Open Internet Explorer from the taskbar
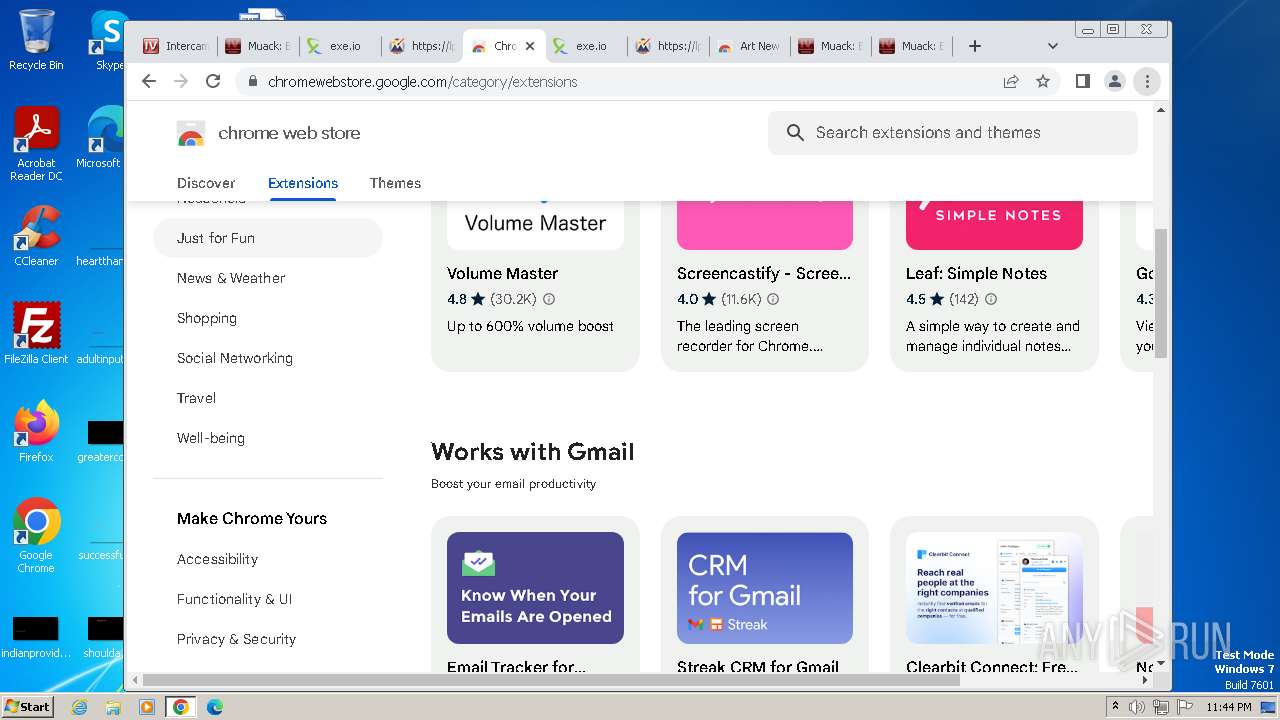Screen dimensions: 1280x720 [x=79, y=707]
